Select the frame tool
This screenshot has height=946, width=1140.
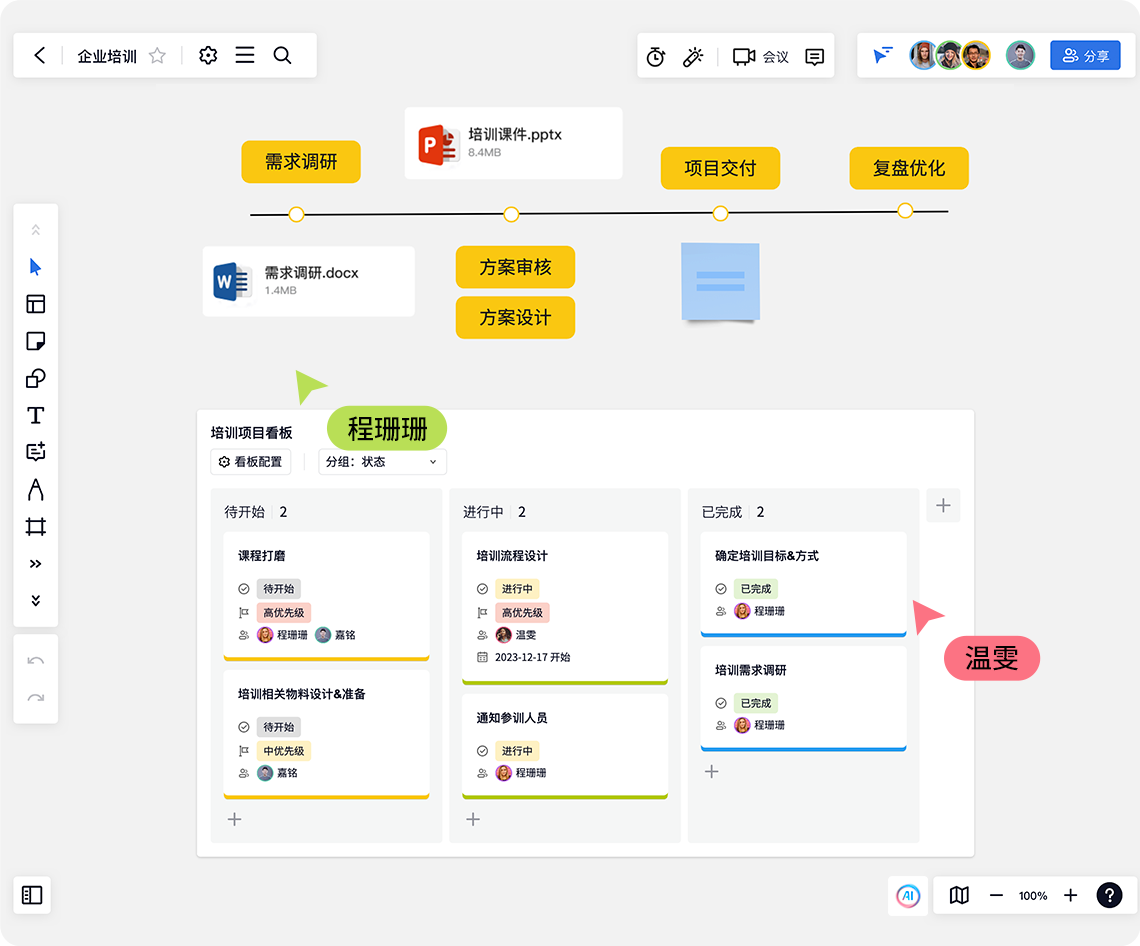click(36, 526)
